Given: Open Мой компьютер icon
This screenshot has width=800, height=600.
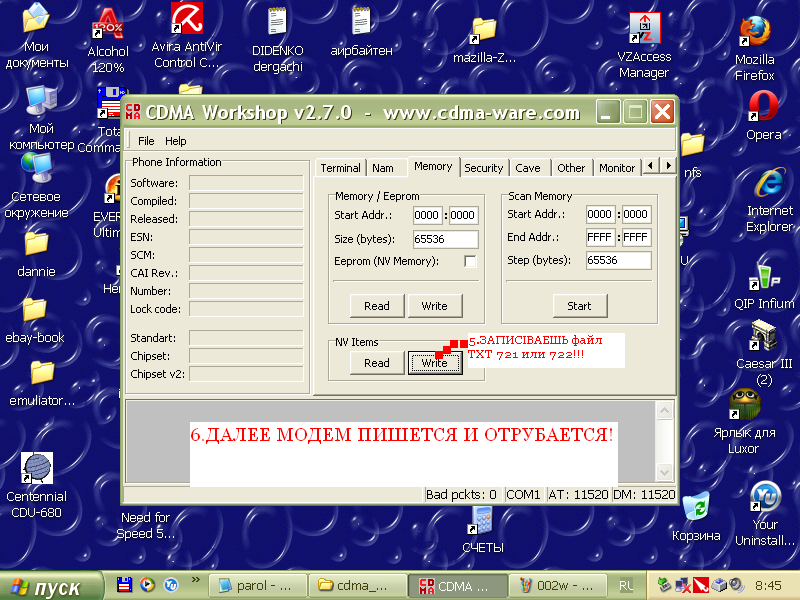Looking at the screenshot, I should click(x=41, y=118).
